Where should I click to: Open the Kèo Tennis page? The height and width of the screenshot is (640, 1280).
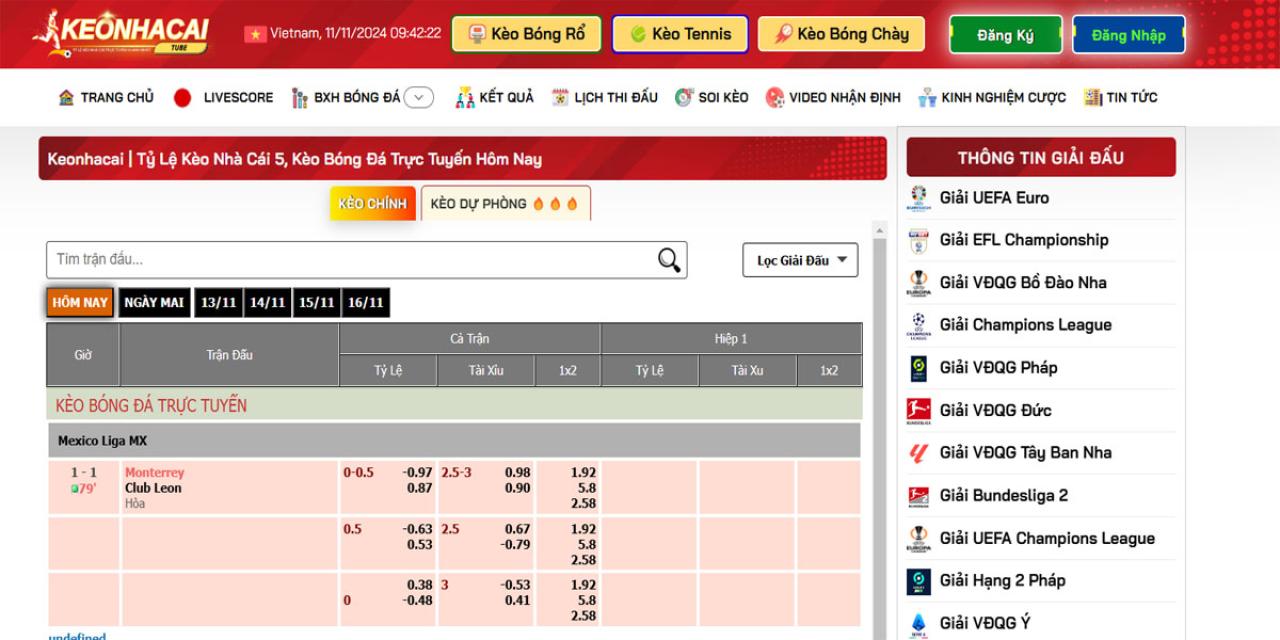click(x=680, y=34)
